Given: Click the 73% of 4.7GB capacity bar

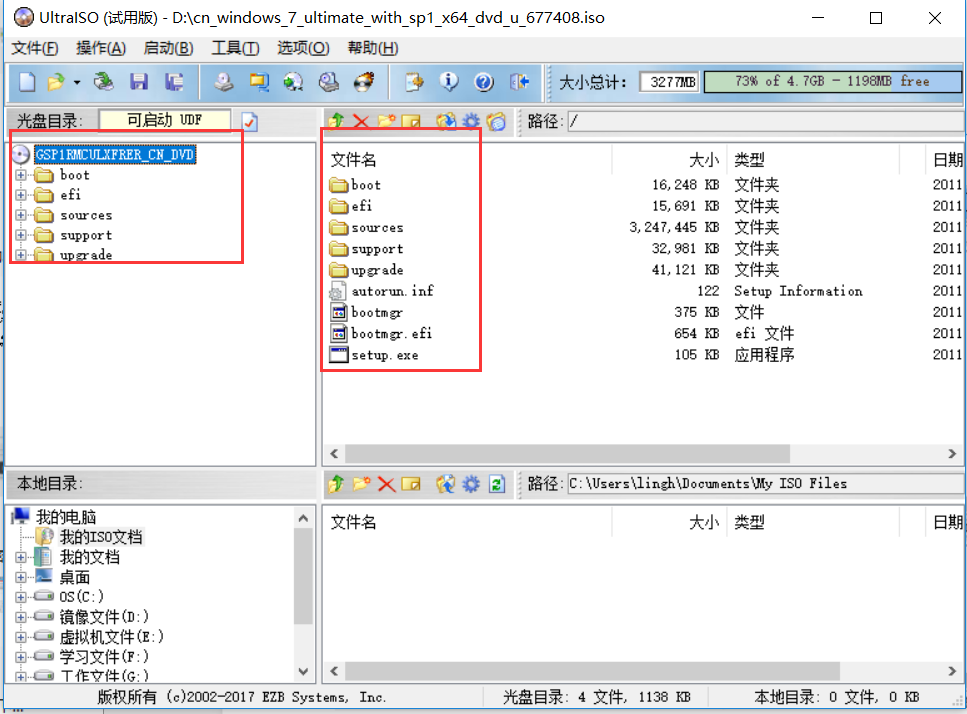Looking at the screenshot, I should [832, 81].
